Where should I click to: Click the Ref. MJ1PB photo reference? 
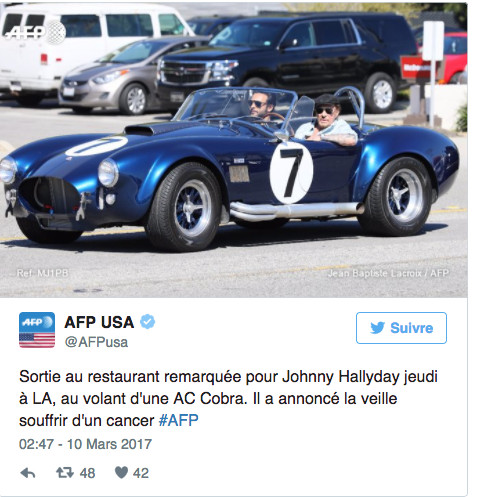(x=43, y=273)
